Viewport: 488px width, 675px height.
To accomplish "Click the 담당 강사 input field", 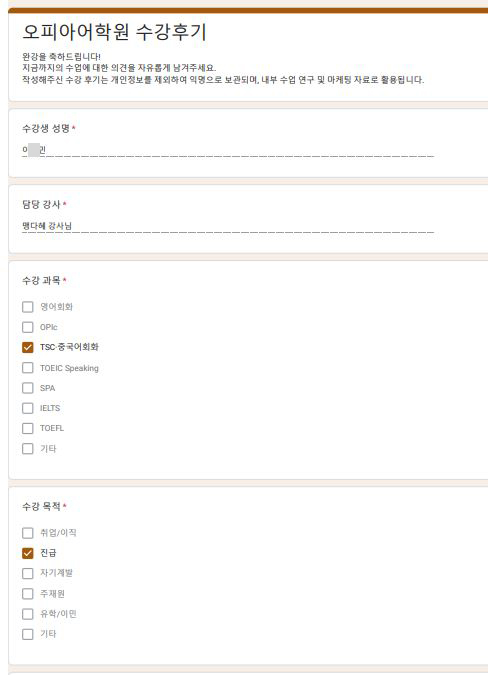I will tap(228, 226).
